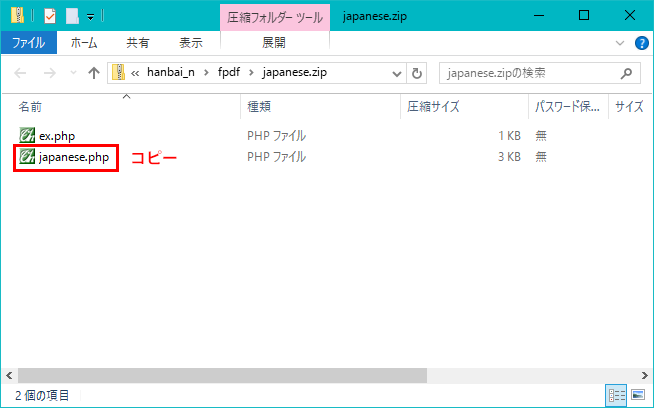Sort by the 名前 column header

30,105
